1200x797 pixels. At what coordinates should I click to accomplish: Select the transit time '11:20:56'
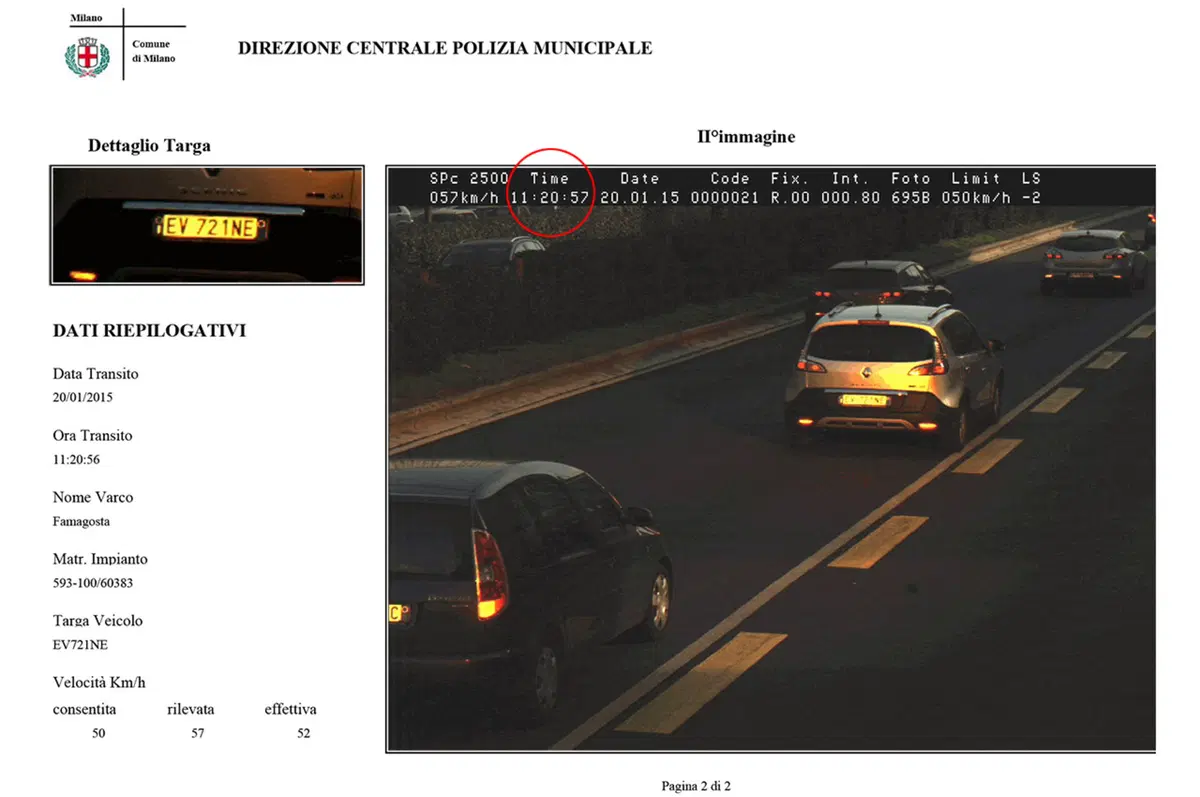point(76,460)
